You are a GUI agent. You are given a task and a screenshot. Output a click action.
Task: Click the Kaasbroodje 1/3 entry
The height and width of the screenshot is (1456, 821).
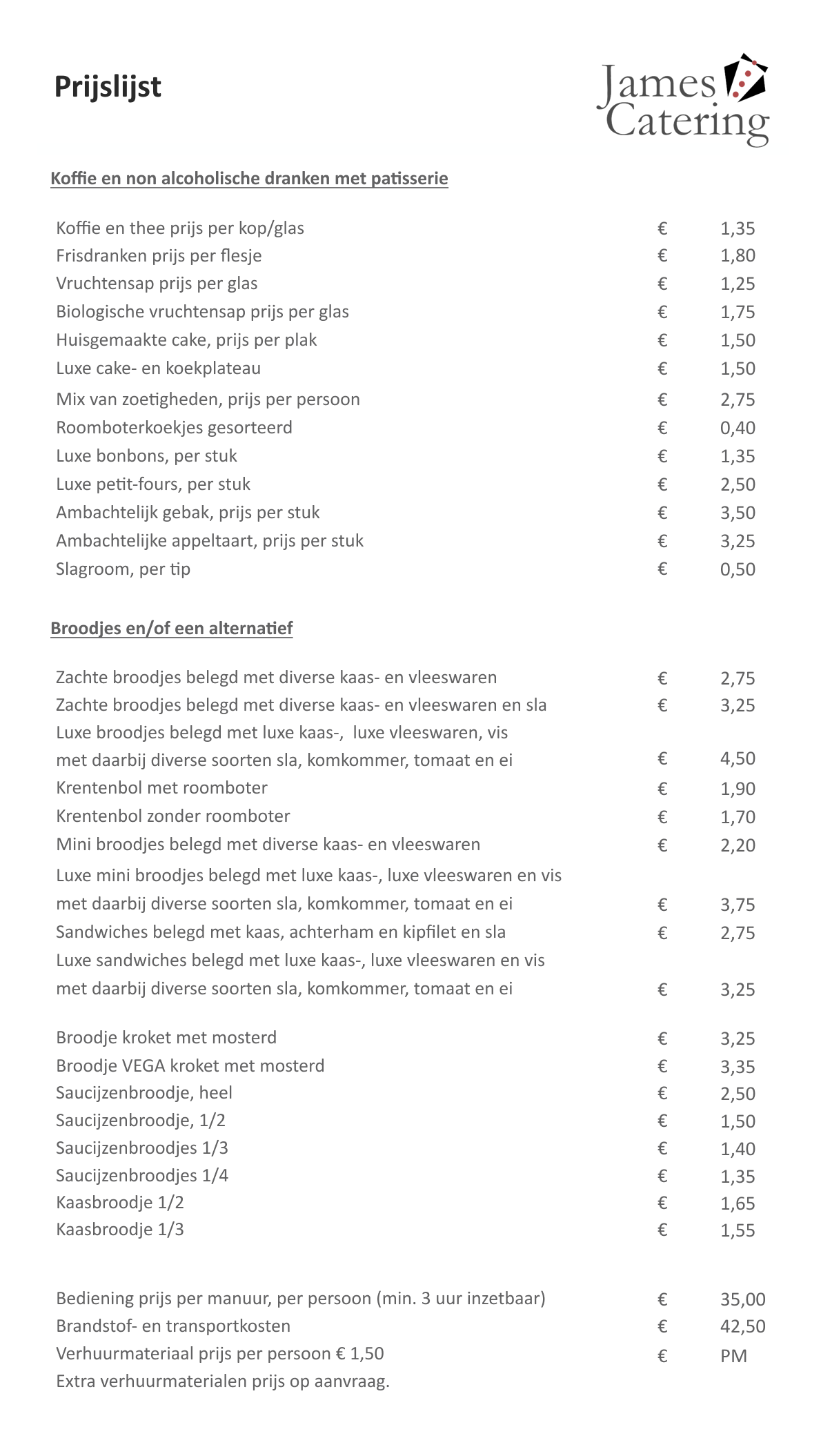pyautogui.click(x=119, y=1230)
